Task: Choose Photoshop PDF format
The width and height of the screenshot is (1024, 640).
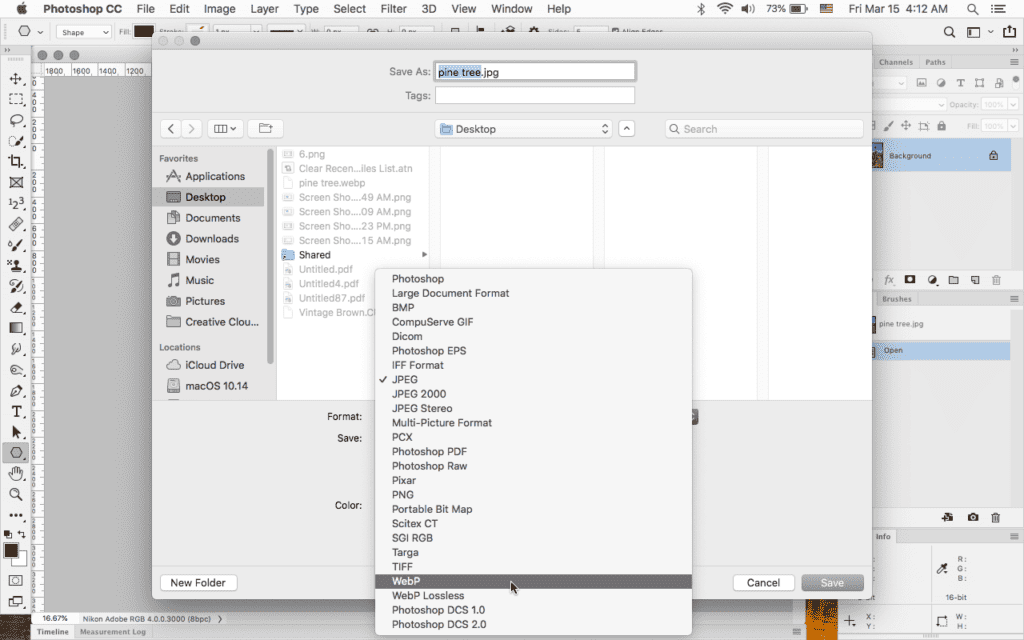Action: tap(534, 452)
